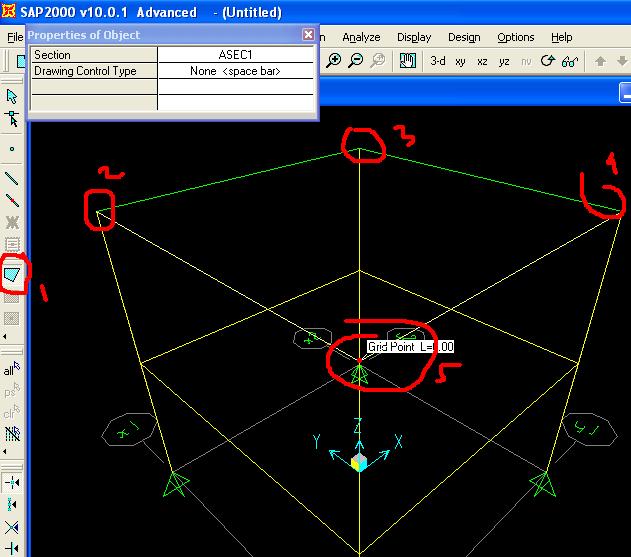Open the Display menu

tap(414, 37)
